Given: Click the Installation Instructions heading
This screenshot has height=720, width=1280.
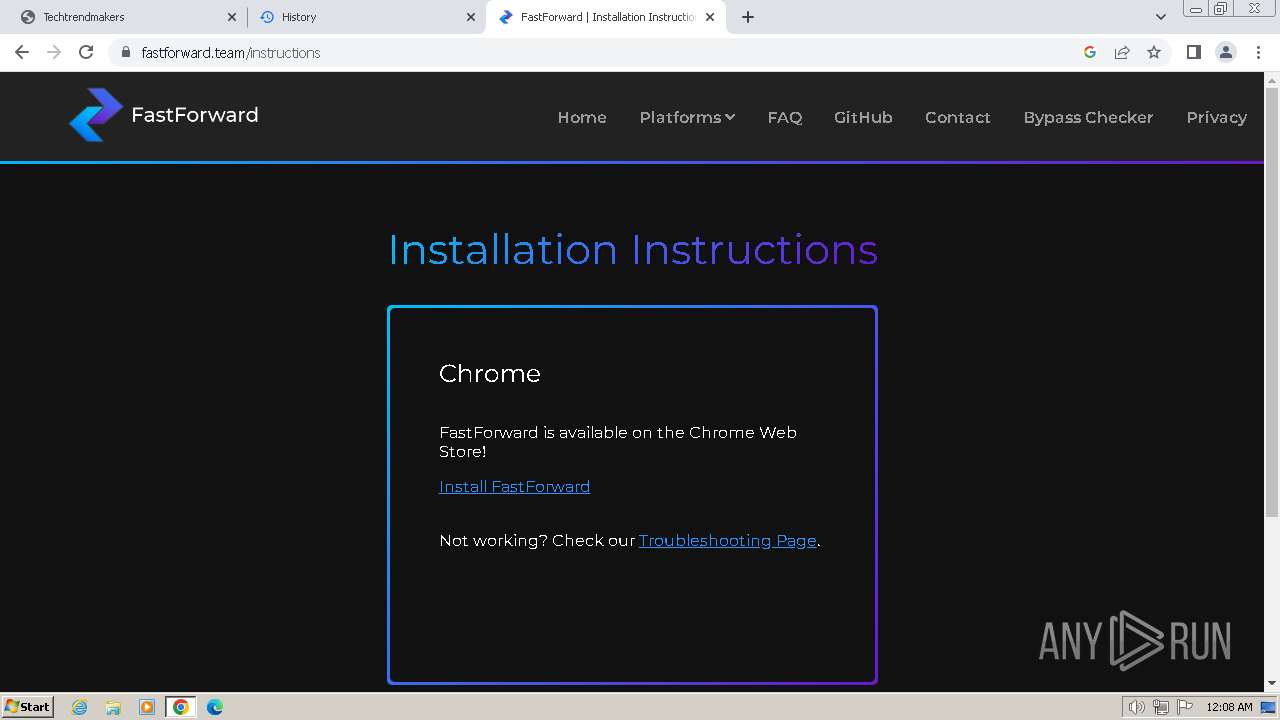Looking at the screenshot, I should point(633,249).
